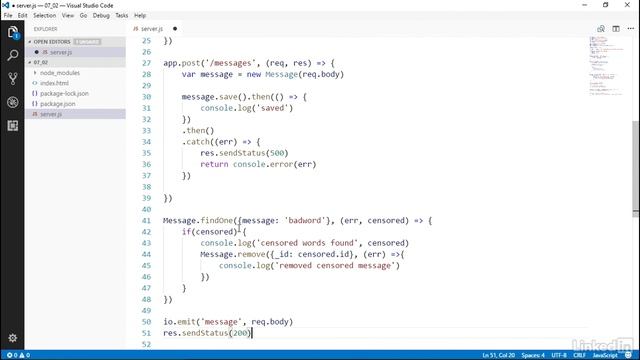The image size is (640, 360).
Task: Click on 'removed censored message' string
Action: coord(335,266)
